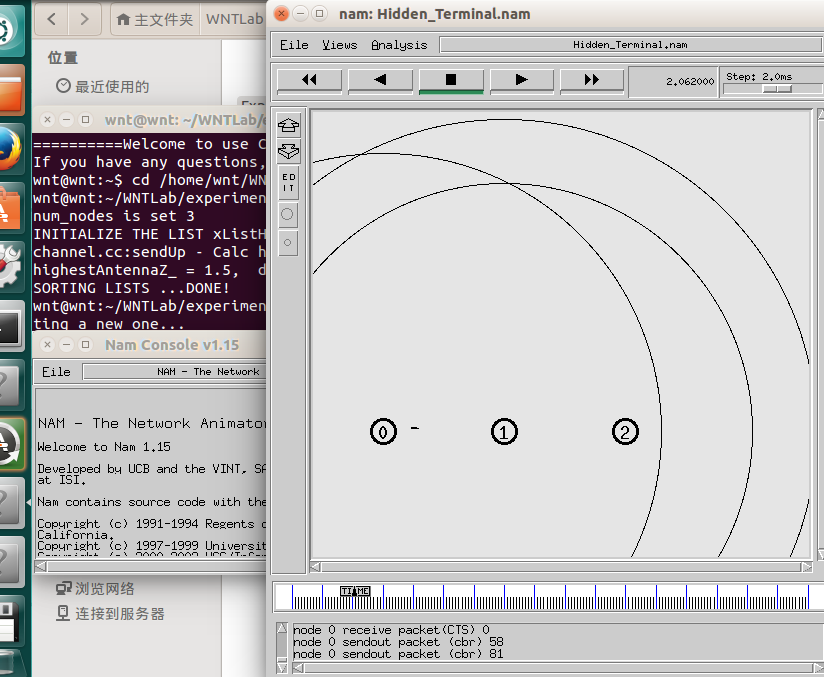824x677 pixels.
Task: Click the up arrow of the event log scrollbar
Action: pyautogui.click(x=282, y=629)
